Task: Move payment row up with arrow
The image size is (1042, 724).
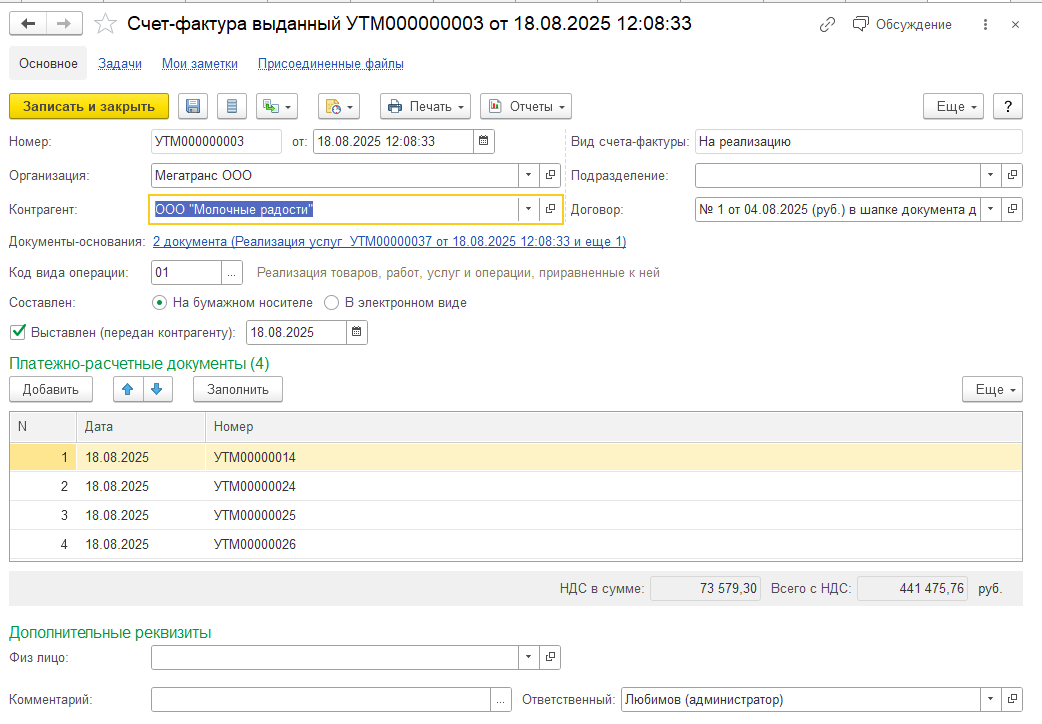Action: pos(126,389)
